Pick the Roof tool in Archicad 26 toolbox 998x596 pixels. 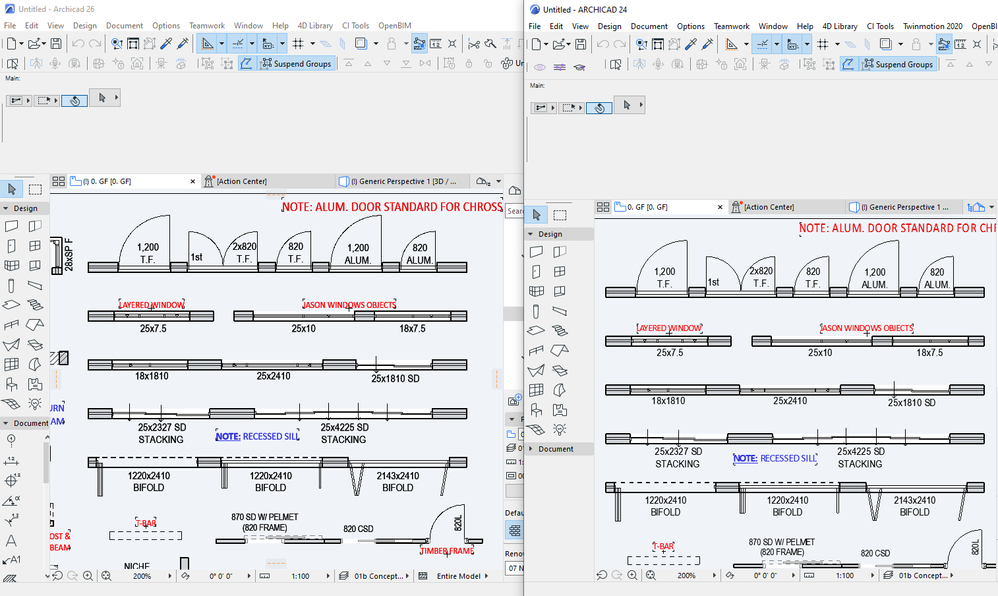pyautogui.click(x=35, y=325)
